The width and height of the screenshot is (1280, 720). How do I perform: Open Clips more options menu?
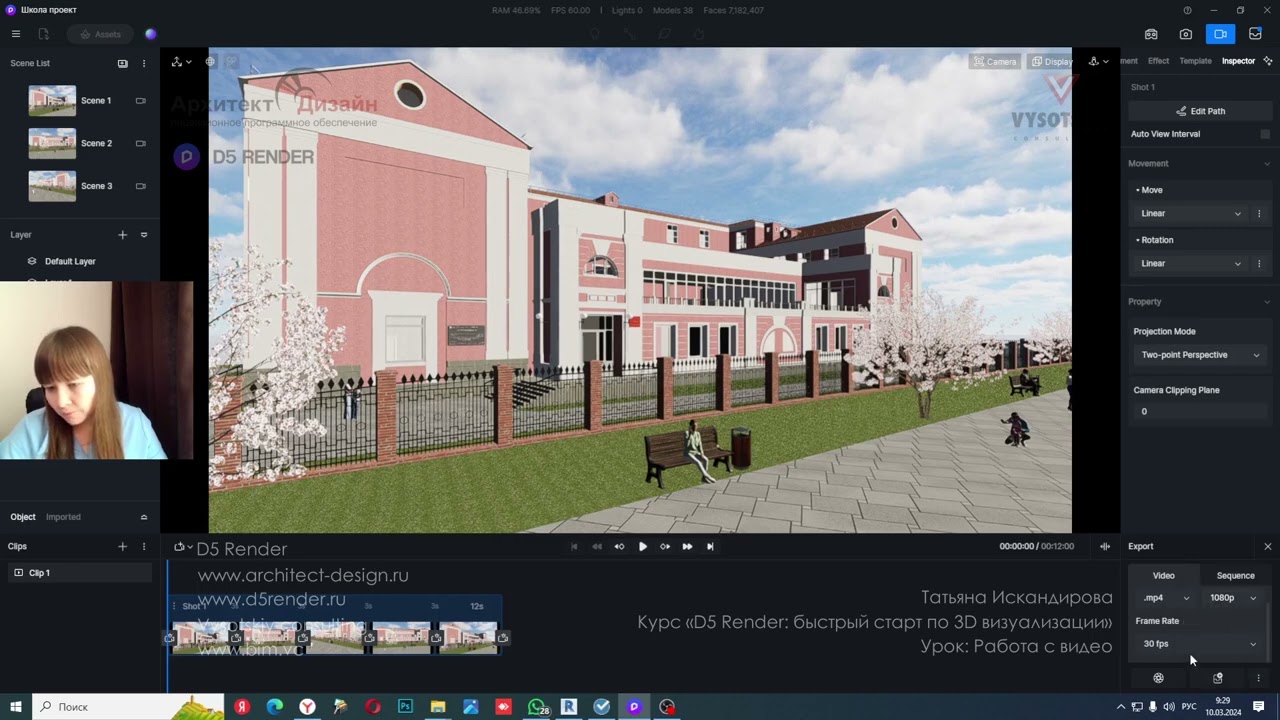[x=144, y=547]
